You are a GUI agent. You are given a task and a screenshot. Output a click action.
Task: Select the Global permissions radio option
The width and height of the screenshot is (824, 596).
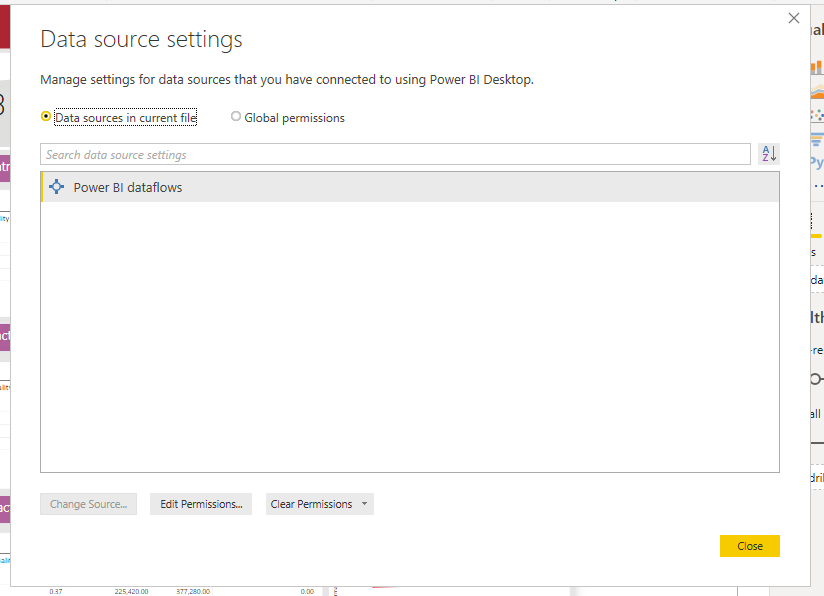point(236,117)
